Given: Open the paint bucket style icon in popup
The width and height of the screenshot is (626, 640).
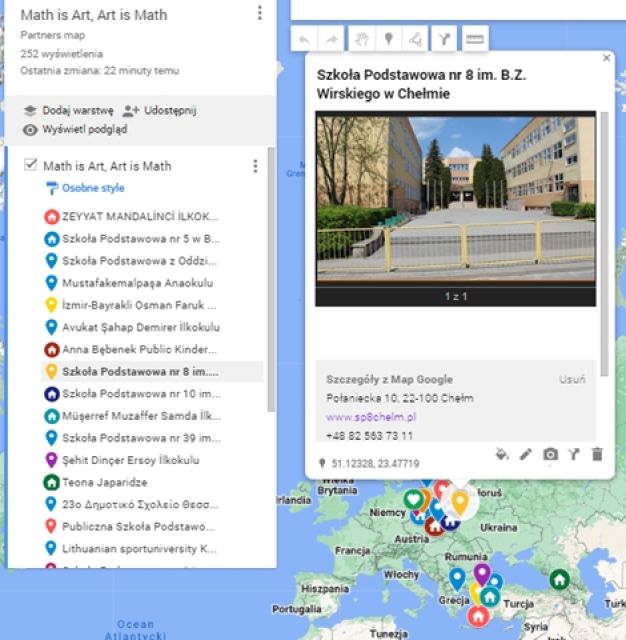Looking at the screenshot, I should (x=502, y=454).
